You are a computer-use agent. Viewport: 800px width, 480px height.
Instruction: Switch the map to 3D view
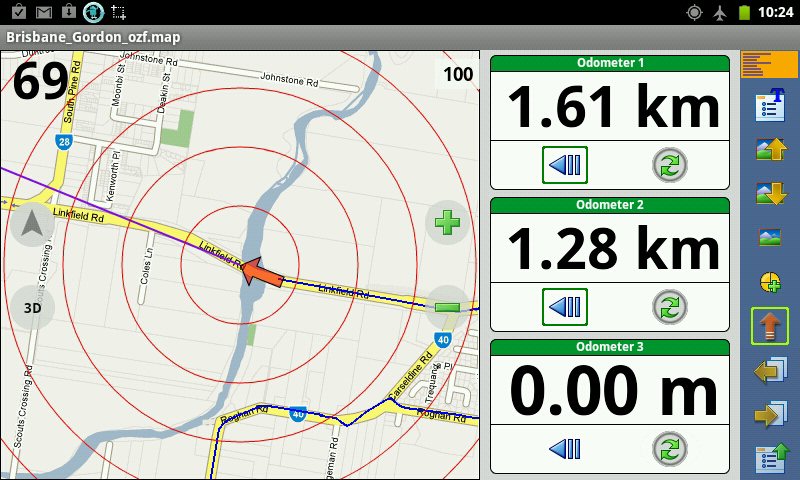pos(32,307)
